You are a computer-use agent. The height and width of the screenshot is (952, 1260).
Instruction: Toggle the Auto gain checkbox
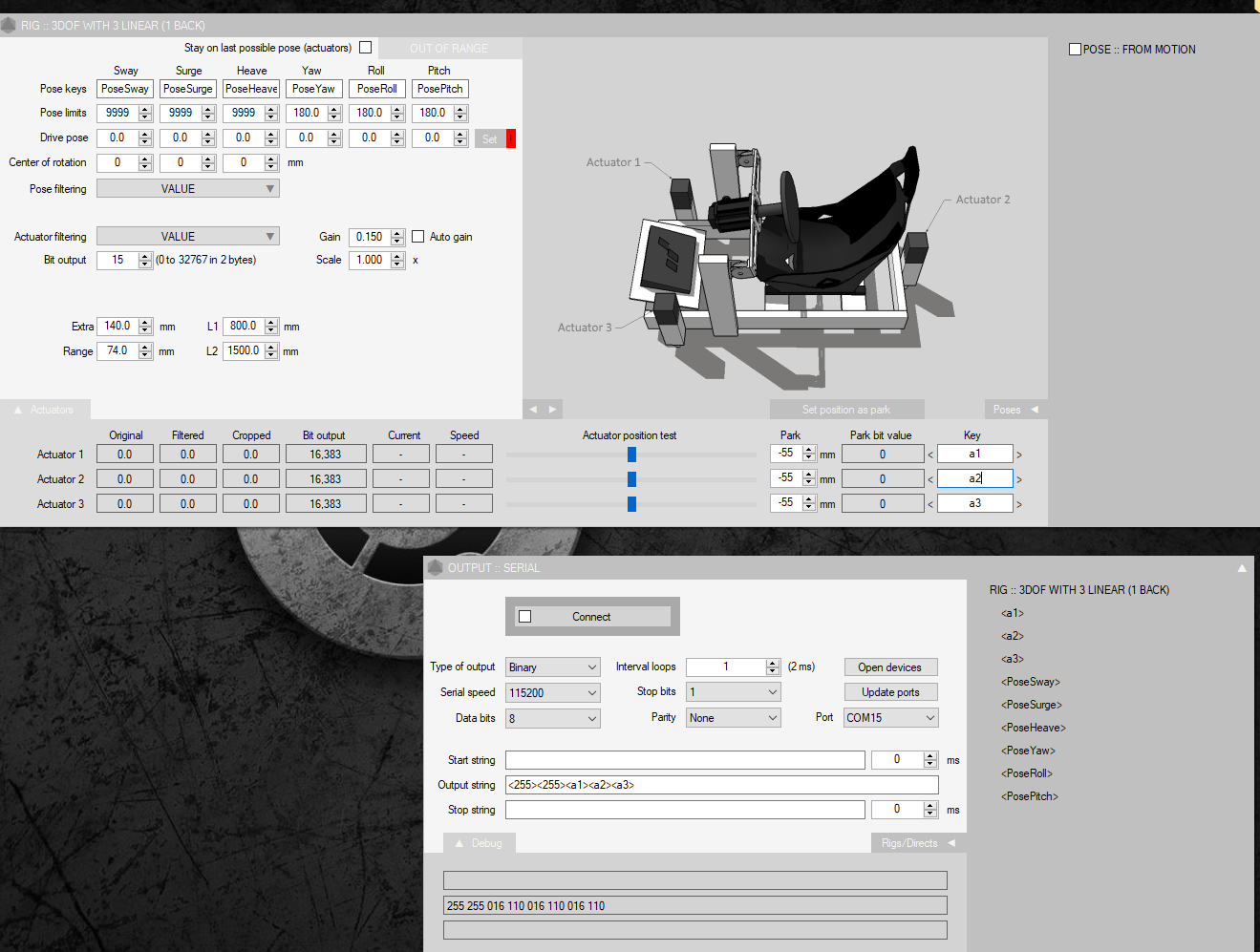(417, 237)
